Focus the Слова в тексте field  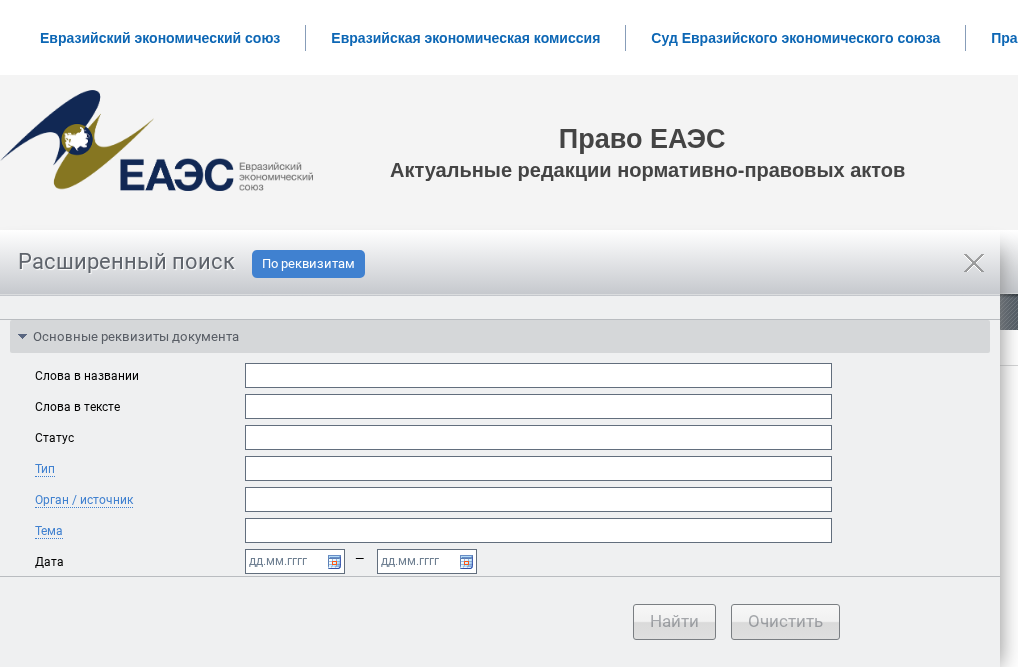(x=538, y=407)
